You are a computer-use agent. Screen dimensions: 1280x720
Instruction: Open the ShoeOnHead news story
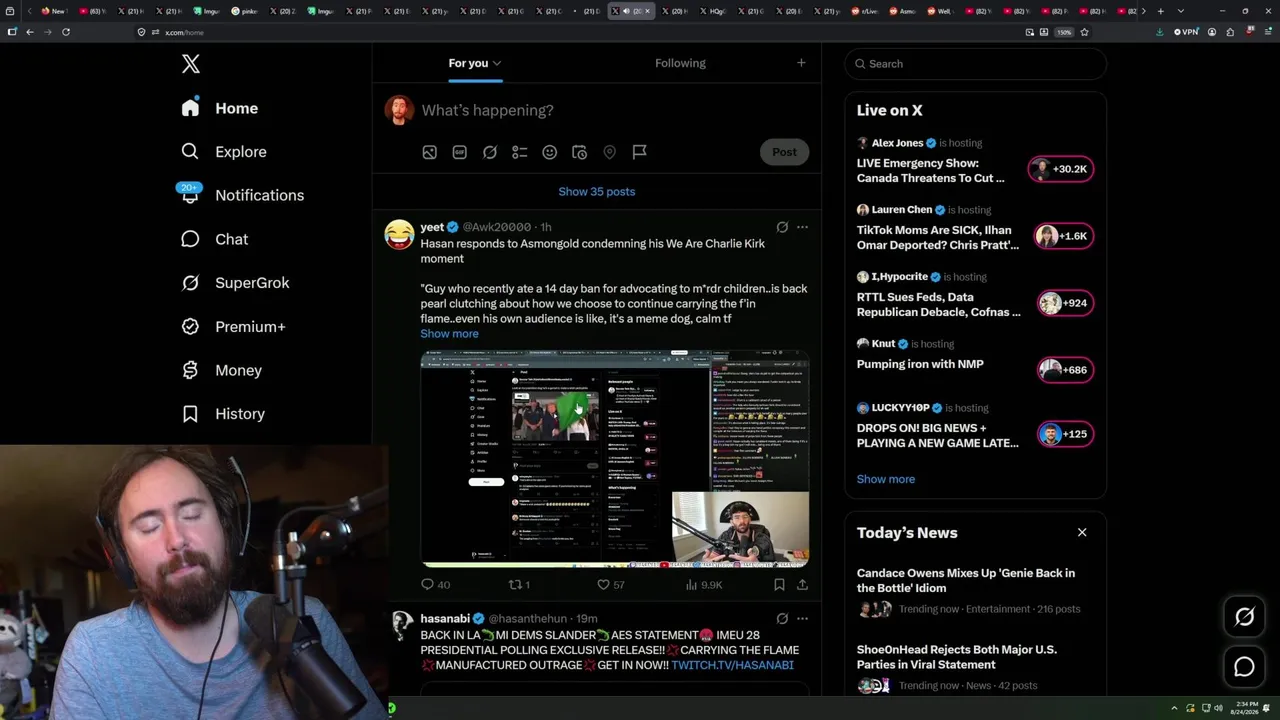(976, 667)
